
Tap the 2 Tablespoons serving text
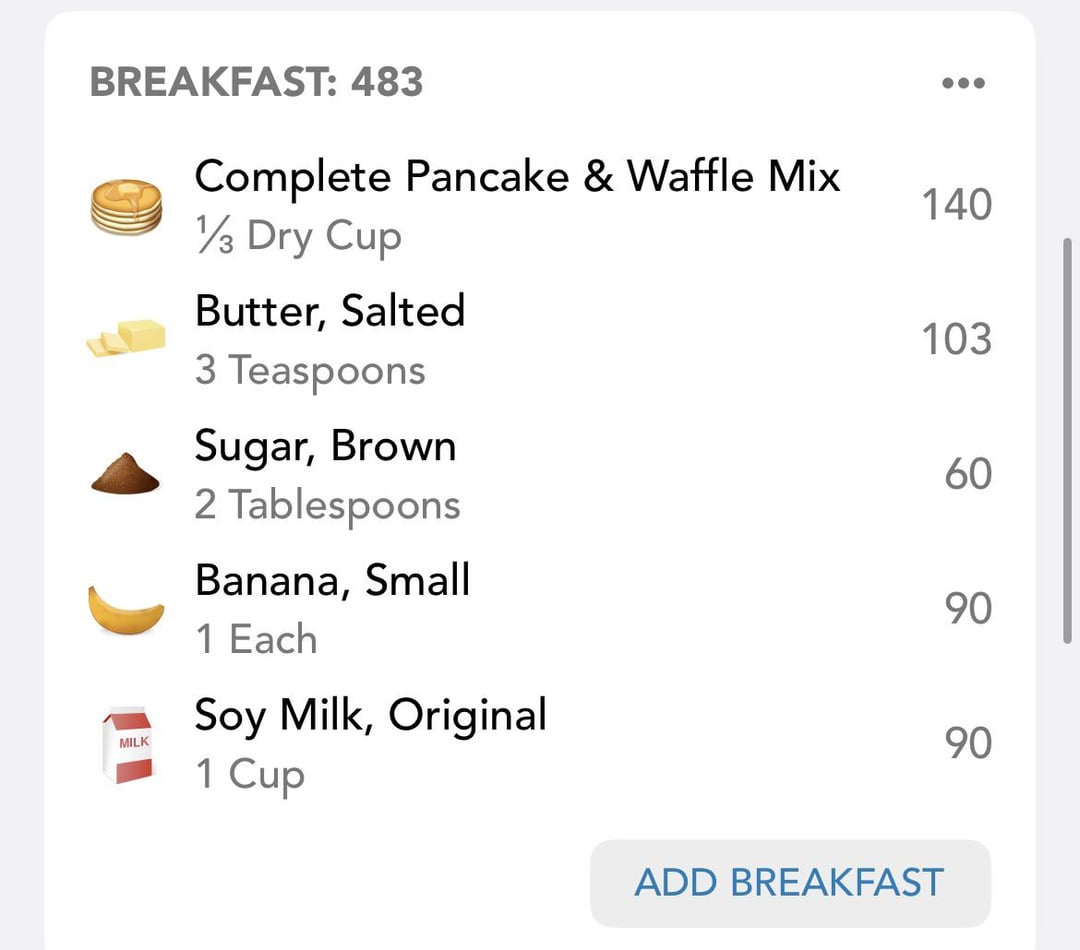[327, 505]
